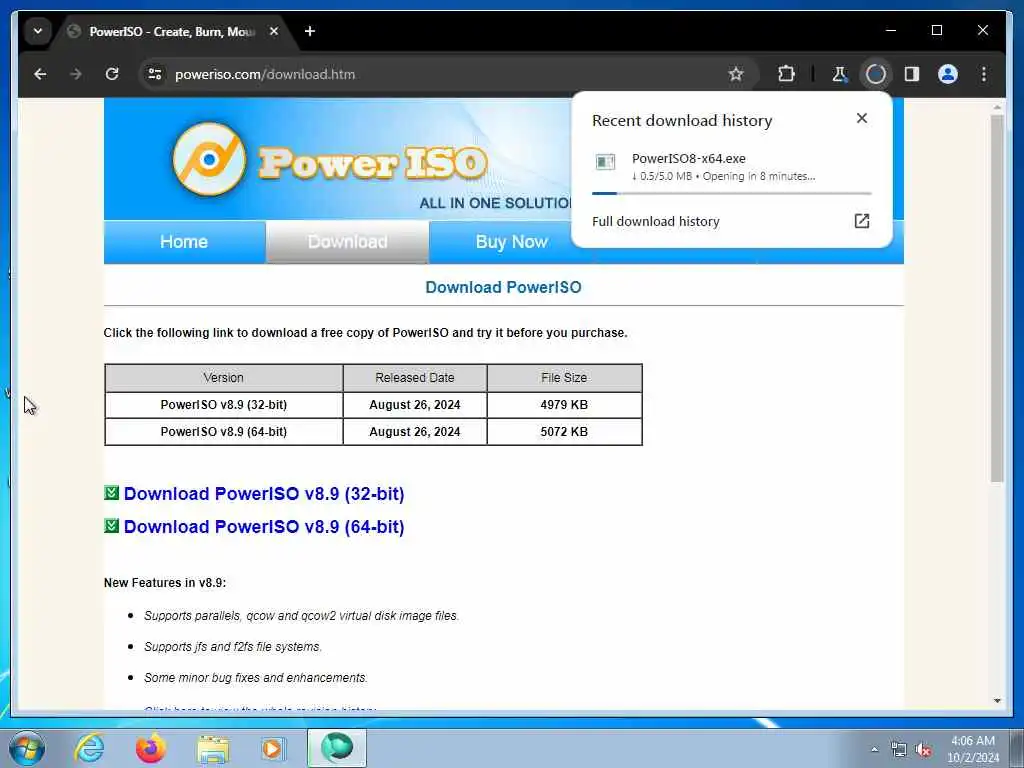Click the PowerISO8-x64.exe file icon

coord(605,162)
